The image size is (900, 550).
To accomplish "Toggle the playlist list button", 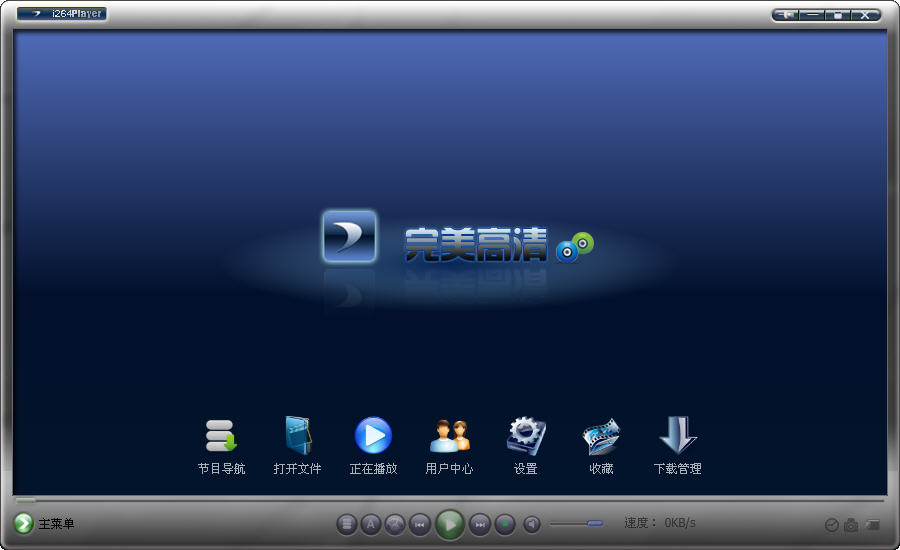I will (x=347, y=524).
